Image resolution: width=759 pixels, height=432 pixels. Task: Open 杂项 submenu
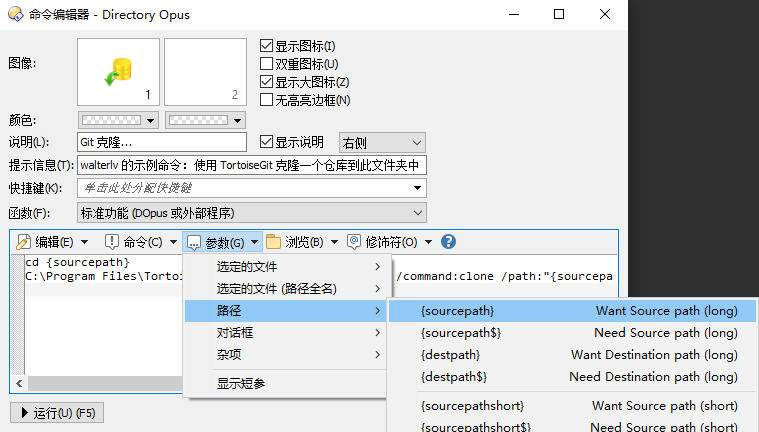click(x=286, y=355)
